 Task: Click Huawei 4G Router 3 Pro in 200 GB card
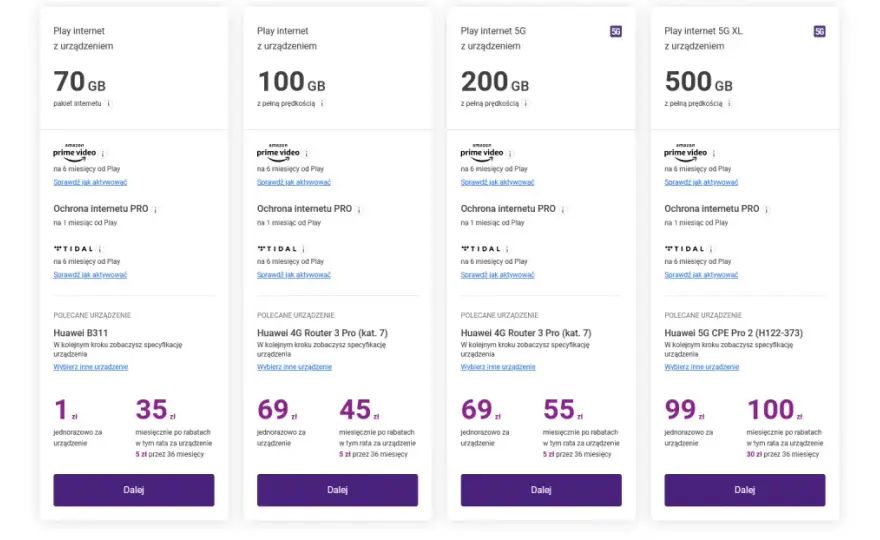(x=526, y=333)
